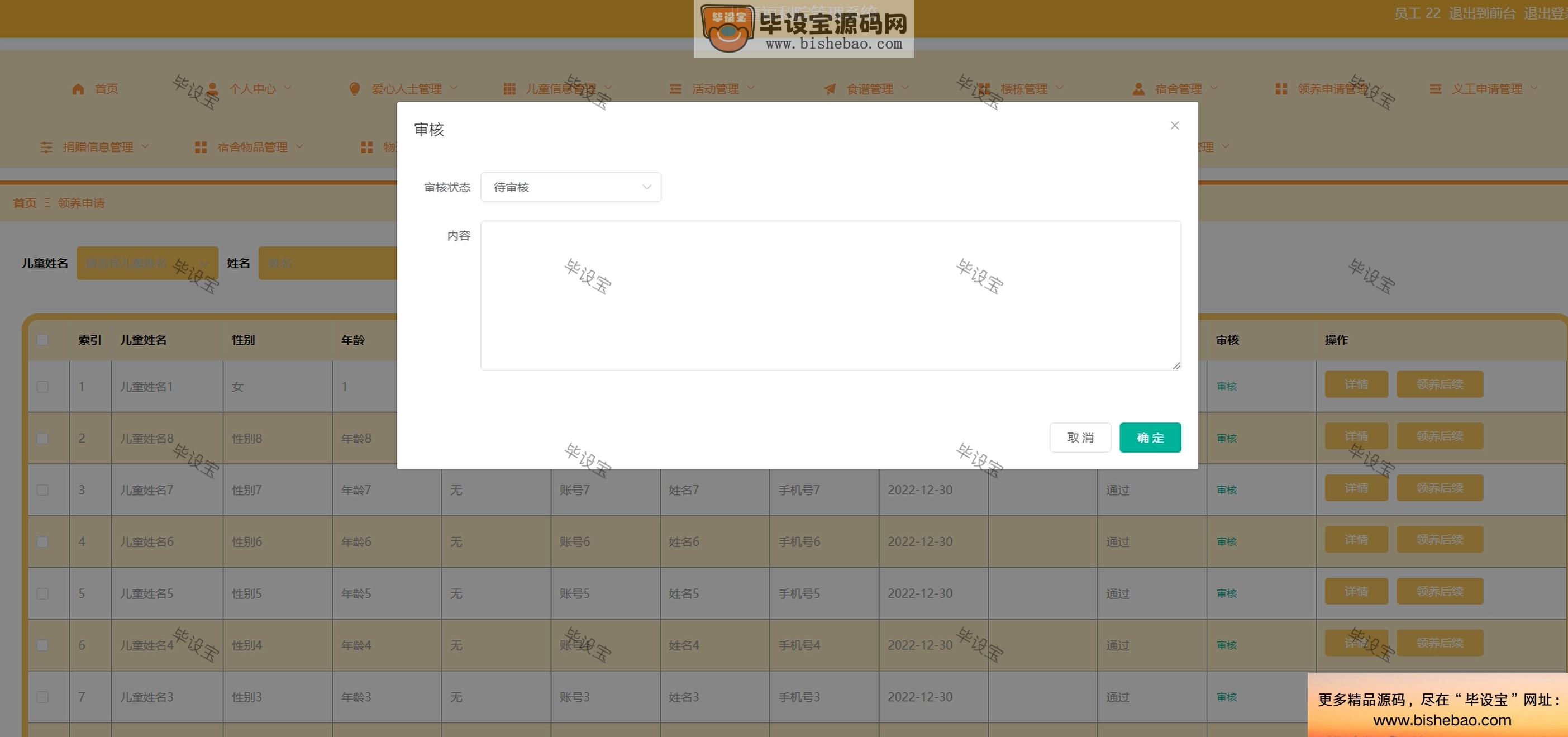Open the 审核状态 dropdown showing 待审核

tap(571, 188)
